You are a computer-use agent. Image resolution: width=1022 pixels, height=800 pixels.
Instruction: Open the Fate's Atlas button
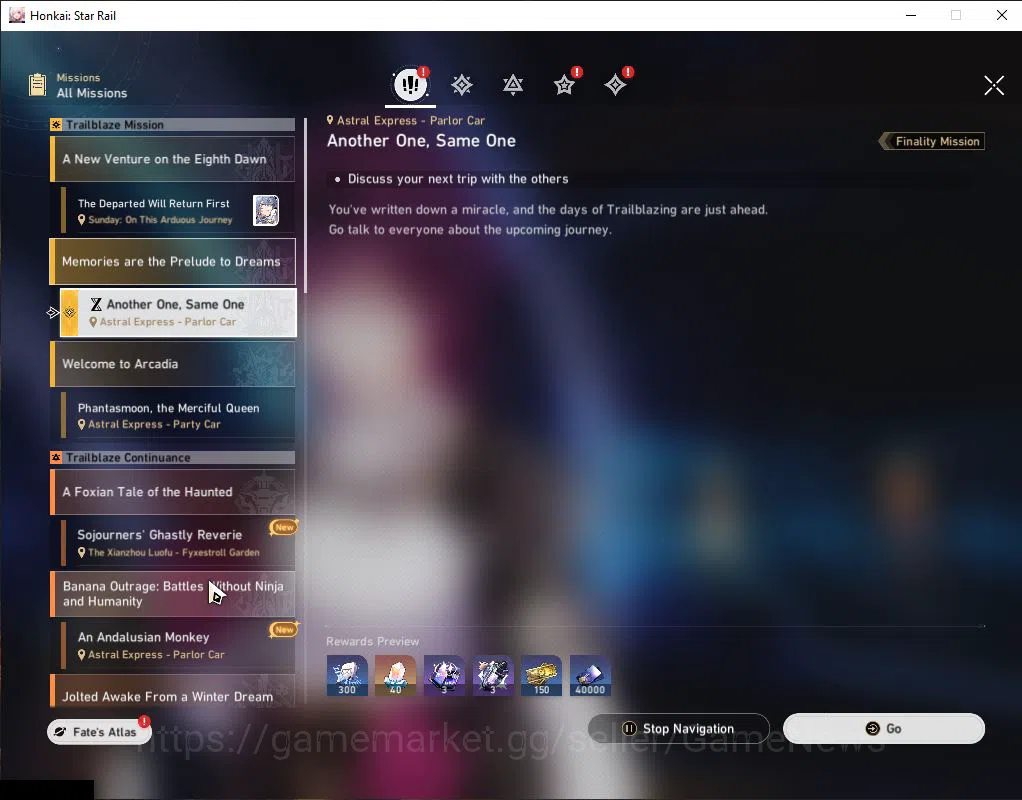point(99,732)
